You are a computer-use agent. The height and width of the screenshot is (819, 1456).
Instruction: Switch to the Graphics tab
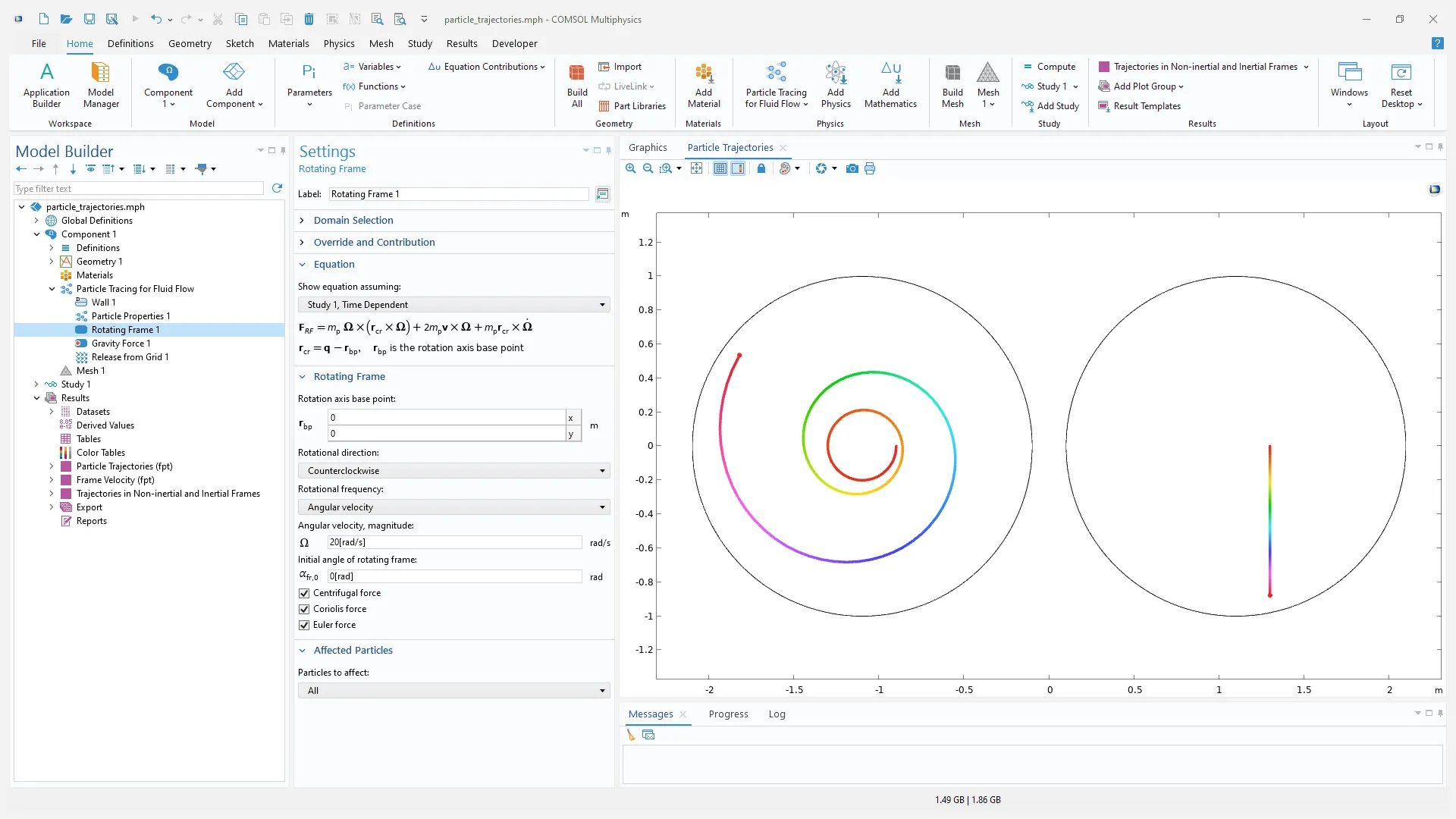[x=648, y=148]
